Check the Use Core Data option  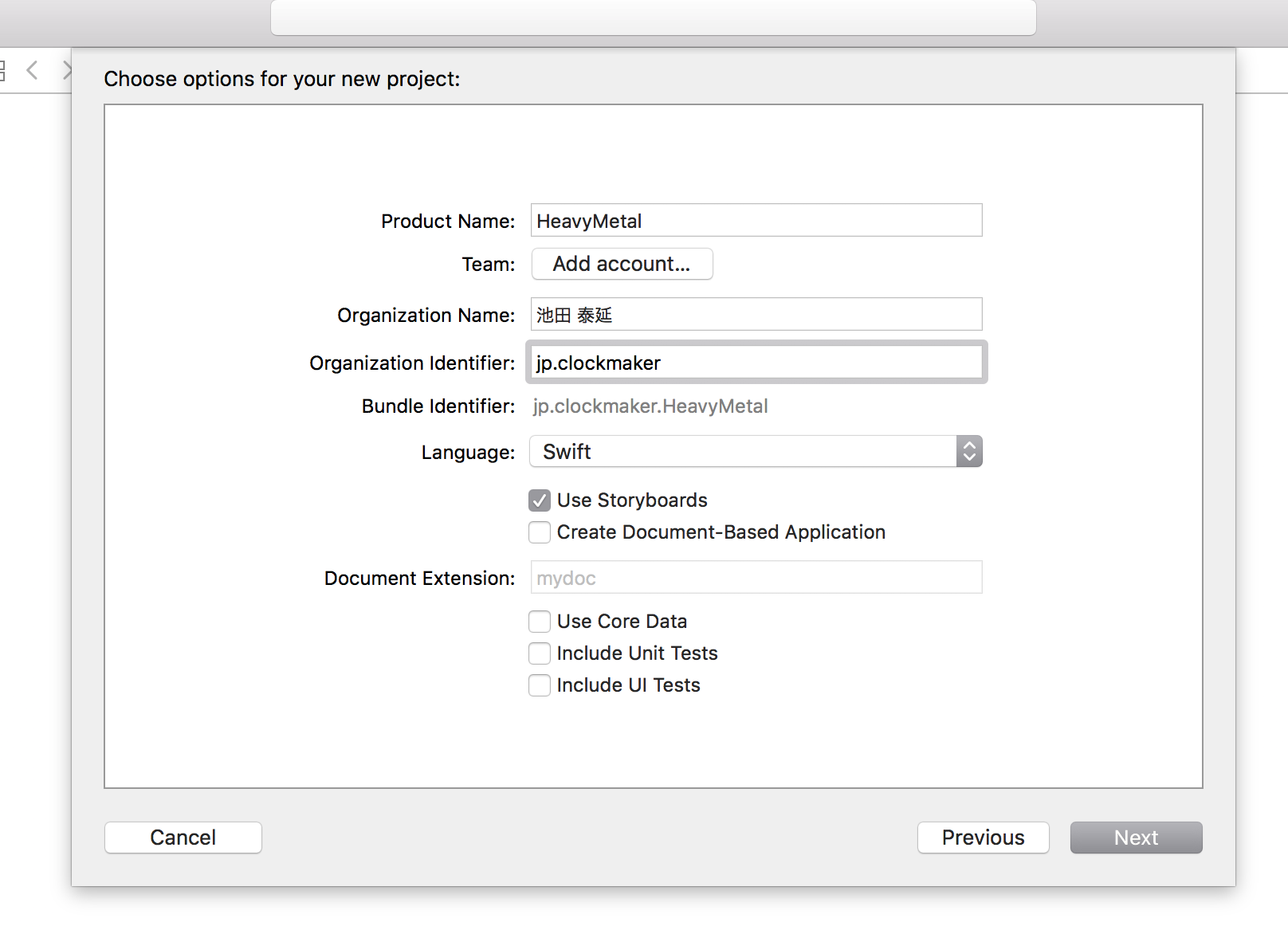point(540,621)
